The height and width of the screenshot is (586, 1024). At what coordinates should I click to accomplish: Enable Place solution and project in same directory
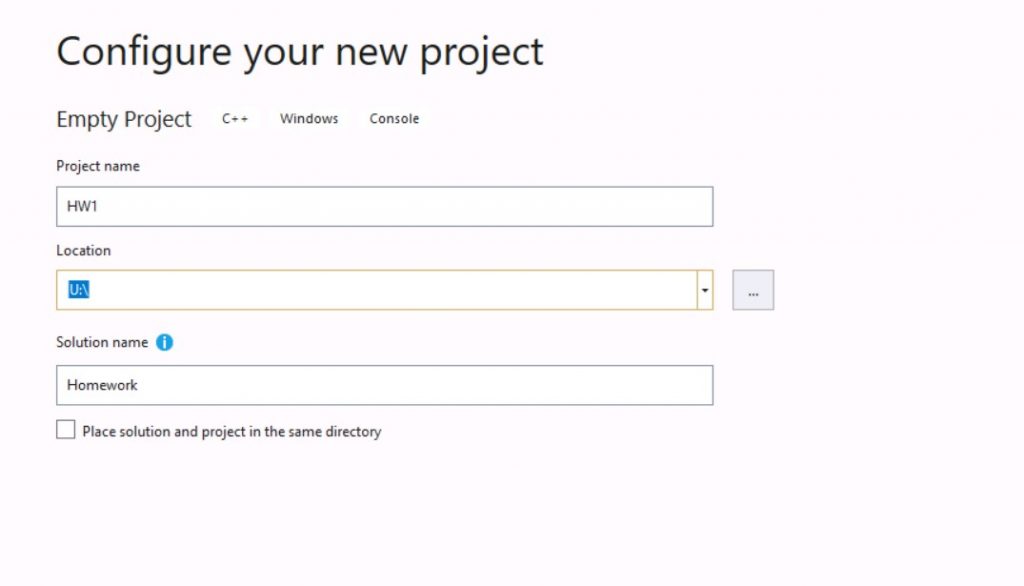[x=65, y=429]
